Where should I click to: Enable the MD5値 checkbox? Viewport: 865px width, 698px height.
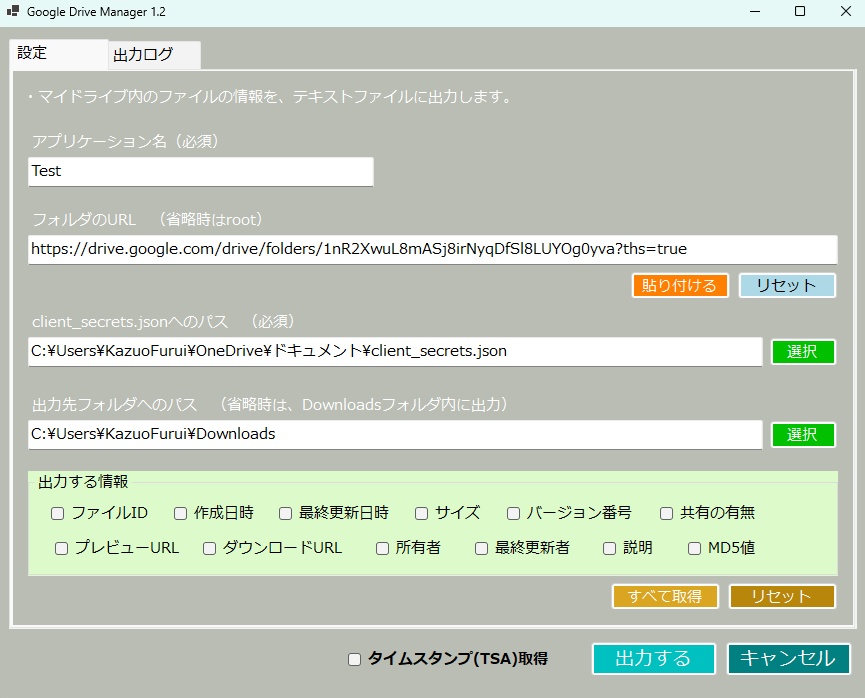695,548
